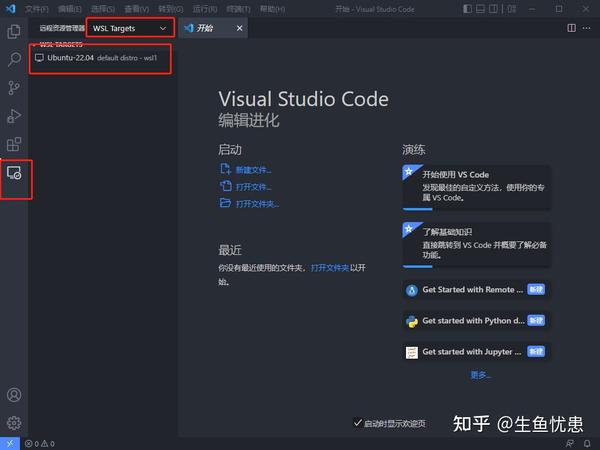Viewport: 600px width, 450px height.
Task: Click the remote window indicator in the status bar
Action: coord(10,443)
